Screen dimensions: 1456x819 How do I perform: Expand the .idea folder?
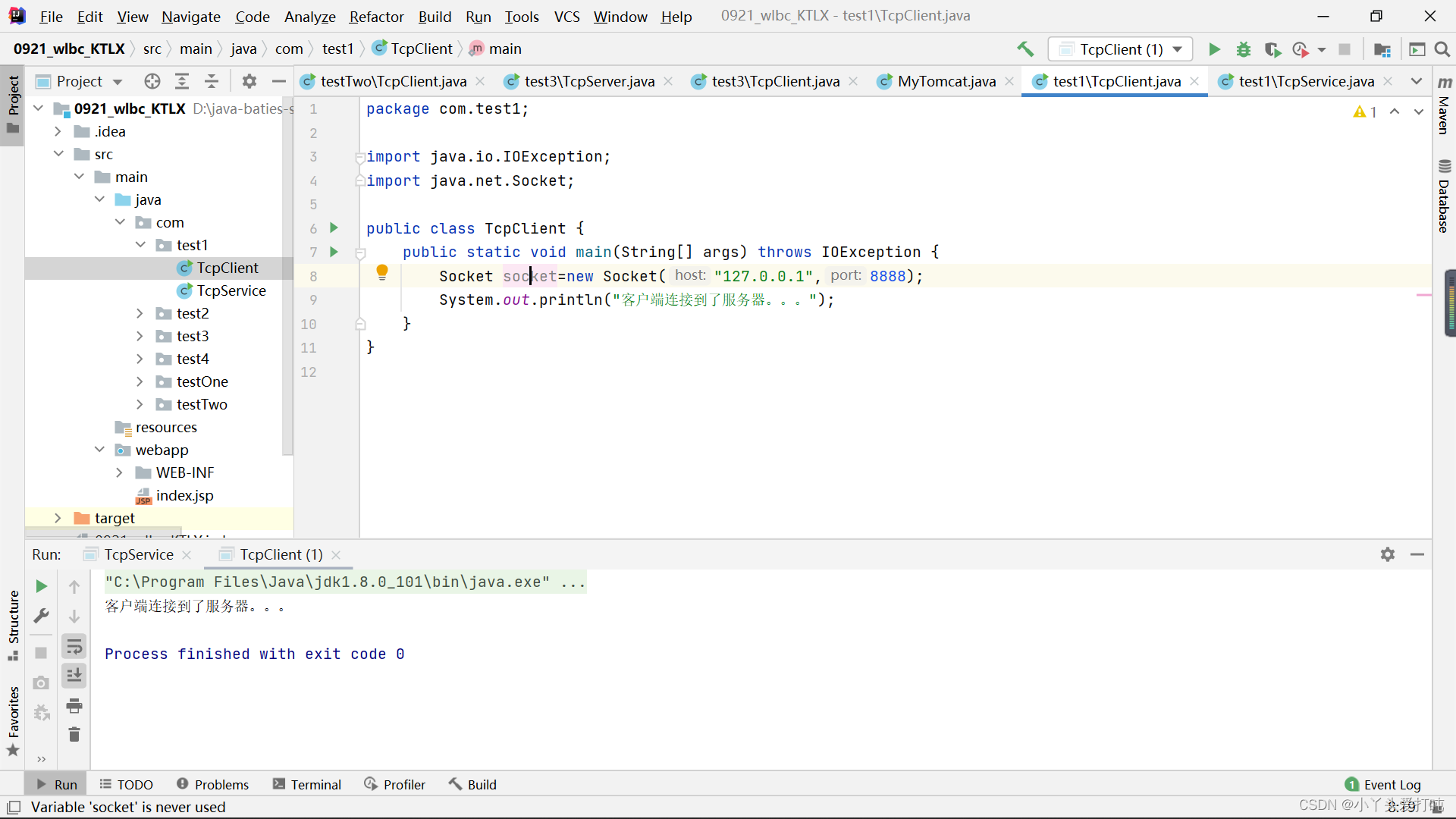pyautogui.click(x=58, y=131)
